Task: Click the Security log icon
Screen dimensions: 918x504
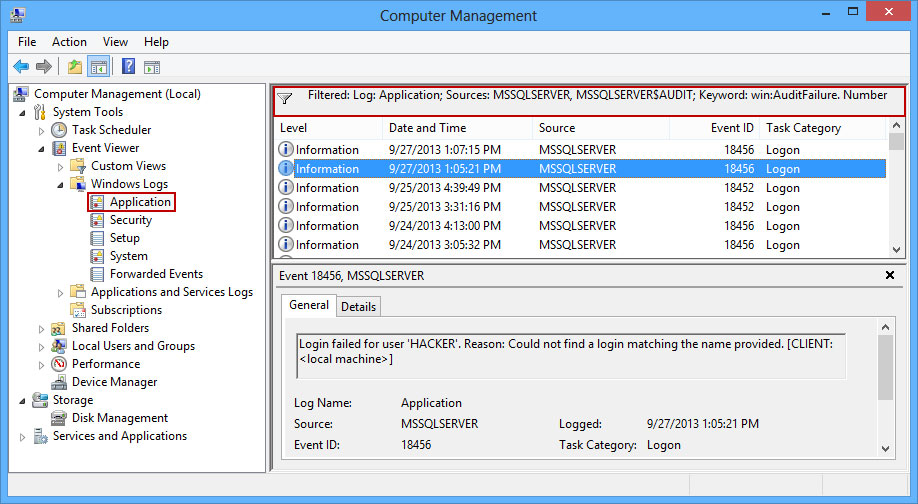Action: click(x=97, y=220)
